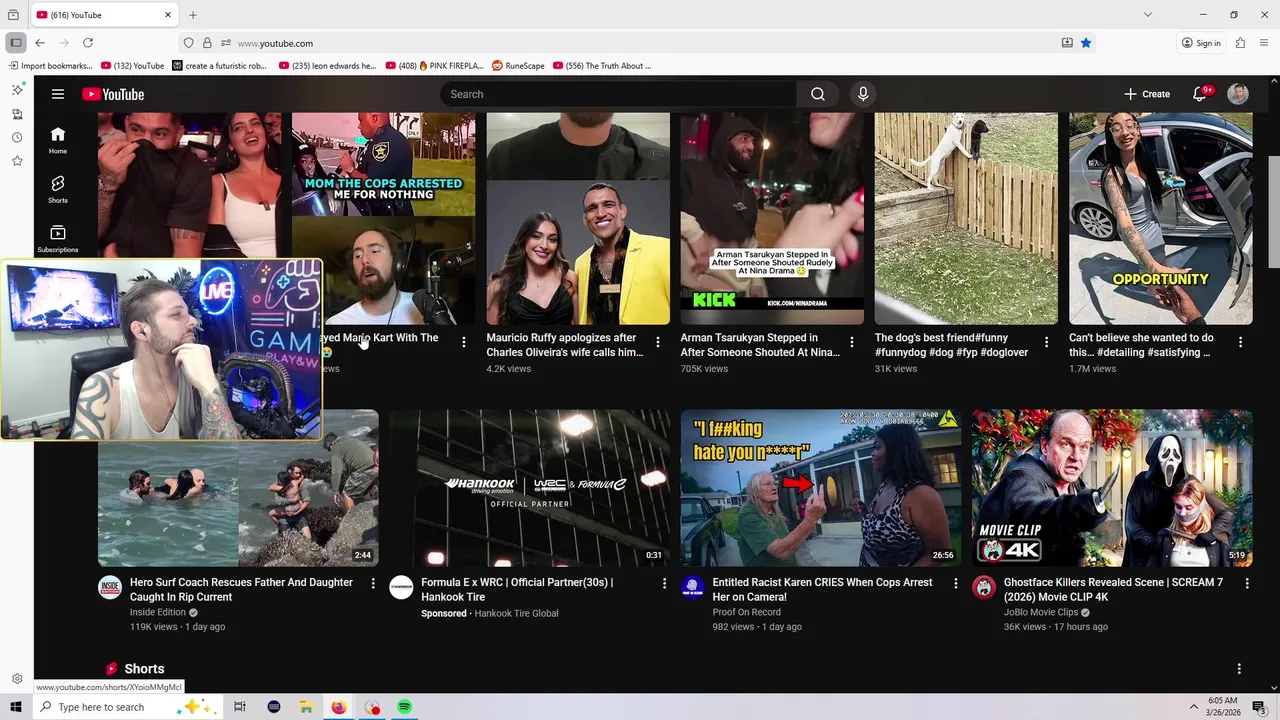1280x720 pixels.
Task: Open the create a futuristic rob bookmark
Action: pyautogui.click(x=219, y=66)
